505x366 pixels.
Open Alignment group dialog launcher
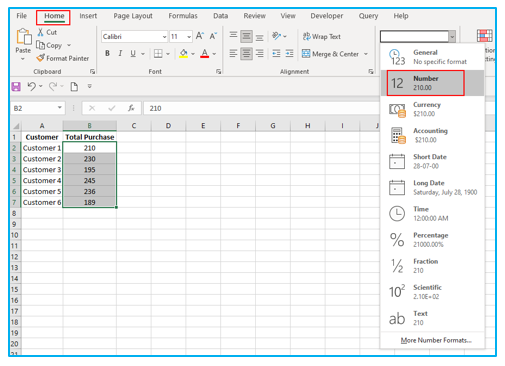(x=371, y=72)
